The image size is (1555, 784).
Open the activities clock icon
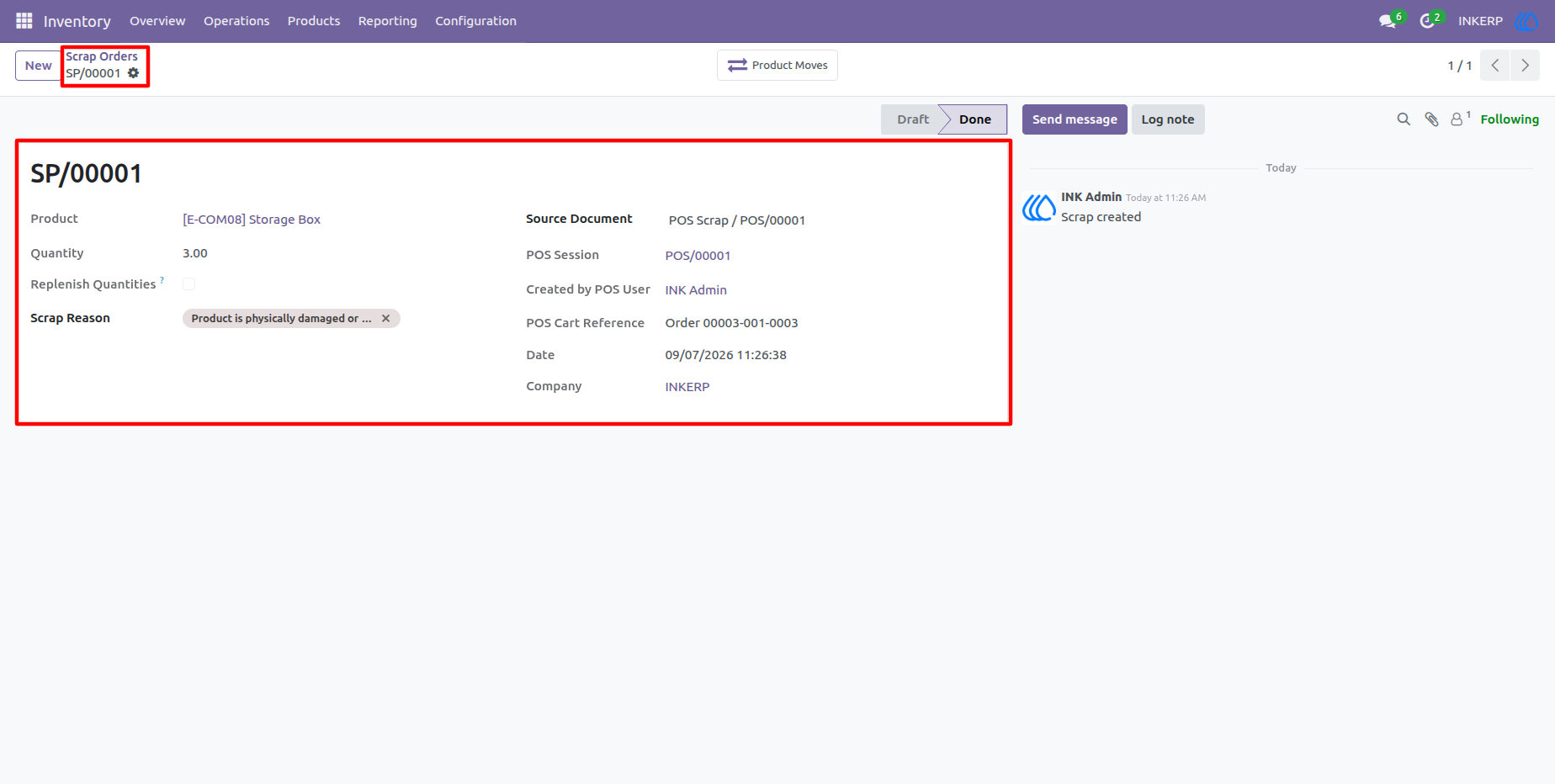[x=1428, y=21]
